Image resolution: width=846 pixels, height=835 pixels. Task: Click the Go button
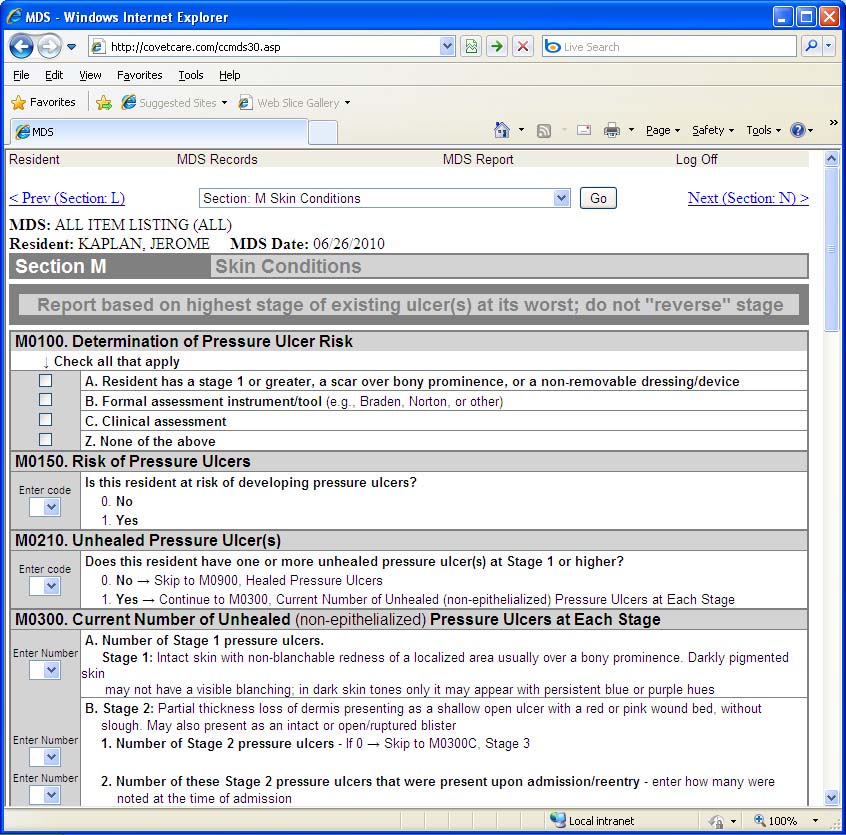(598, 198)
